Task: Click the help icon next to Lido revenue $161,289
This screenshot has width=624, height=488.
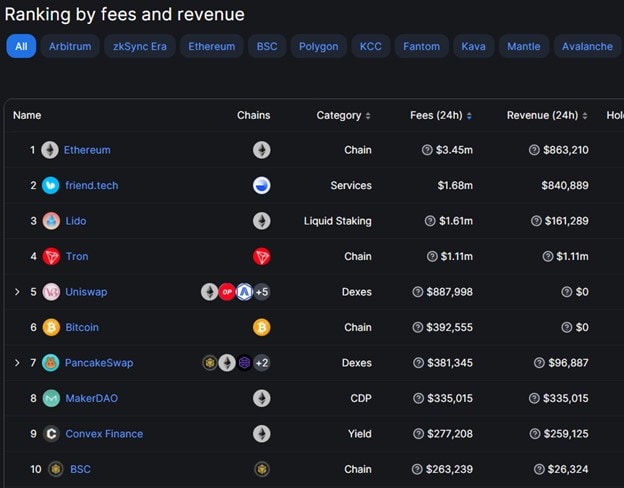Action: 536,221
